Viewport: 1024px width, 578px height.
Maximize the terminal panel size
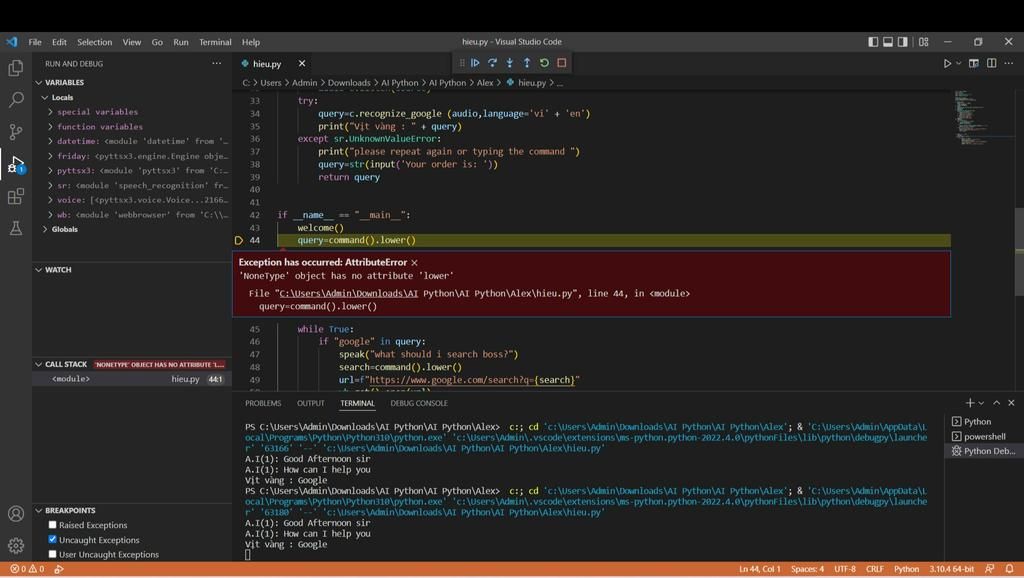click(x=997, y=403)
